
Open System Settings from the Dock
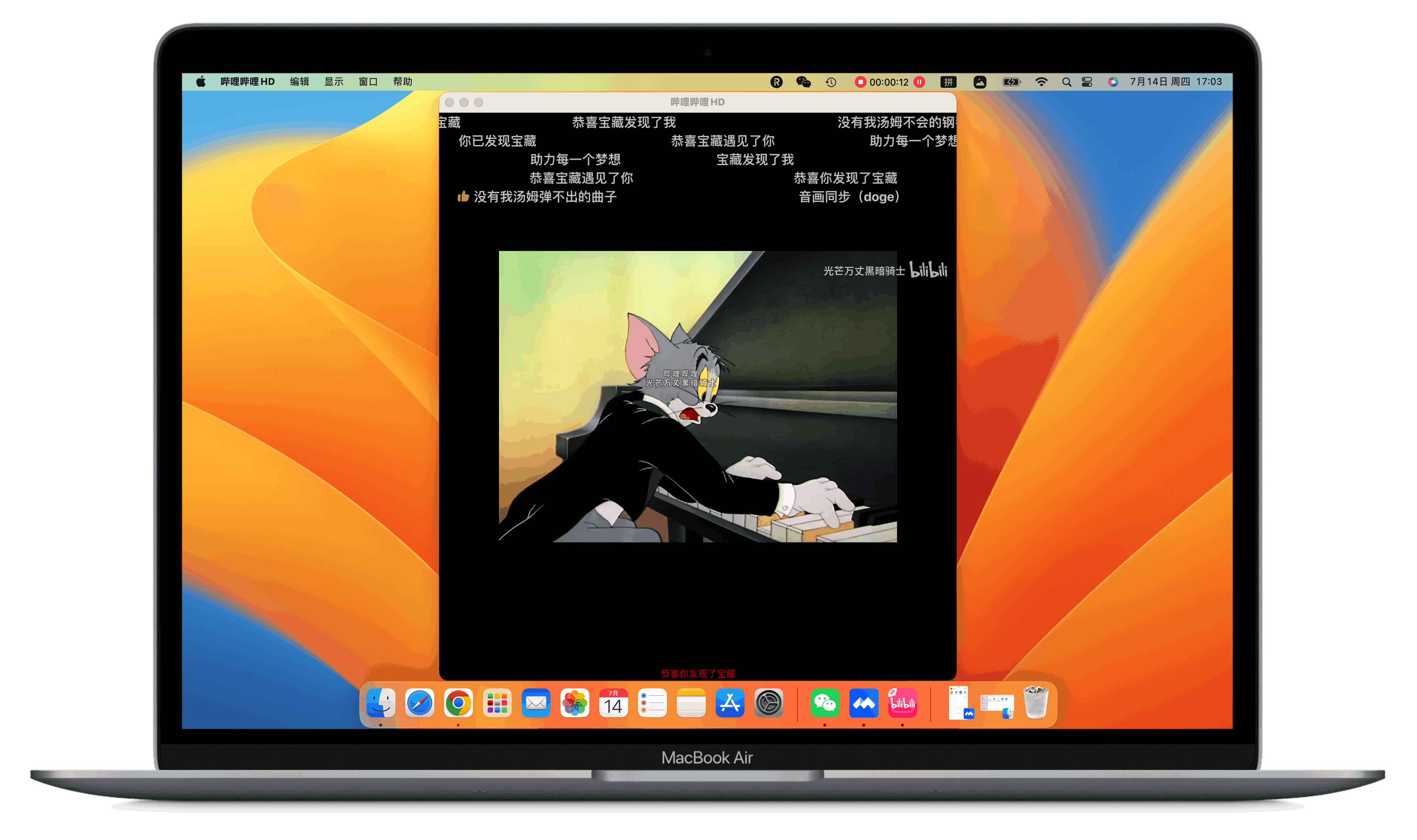769,704
